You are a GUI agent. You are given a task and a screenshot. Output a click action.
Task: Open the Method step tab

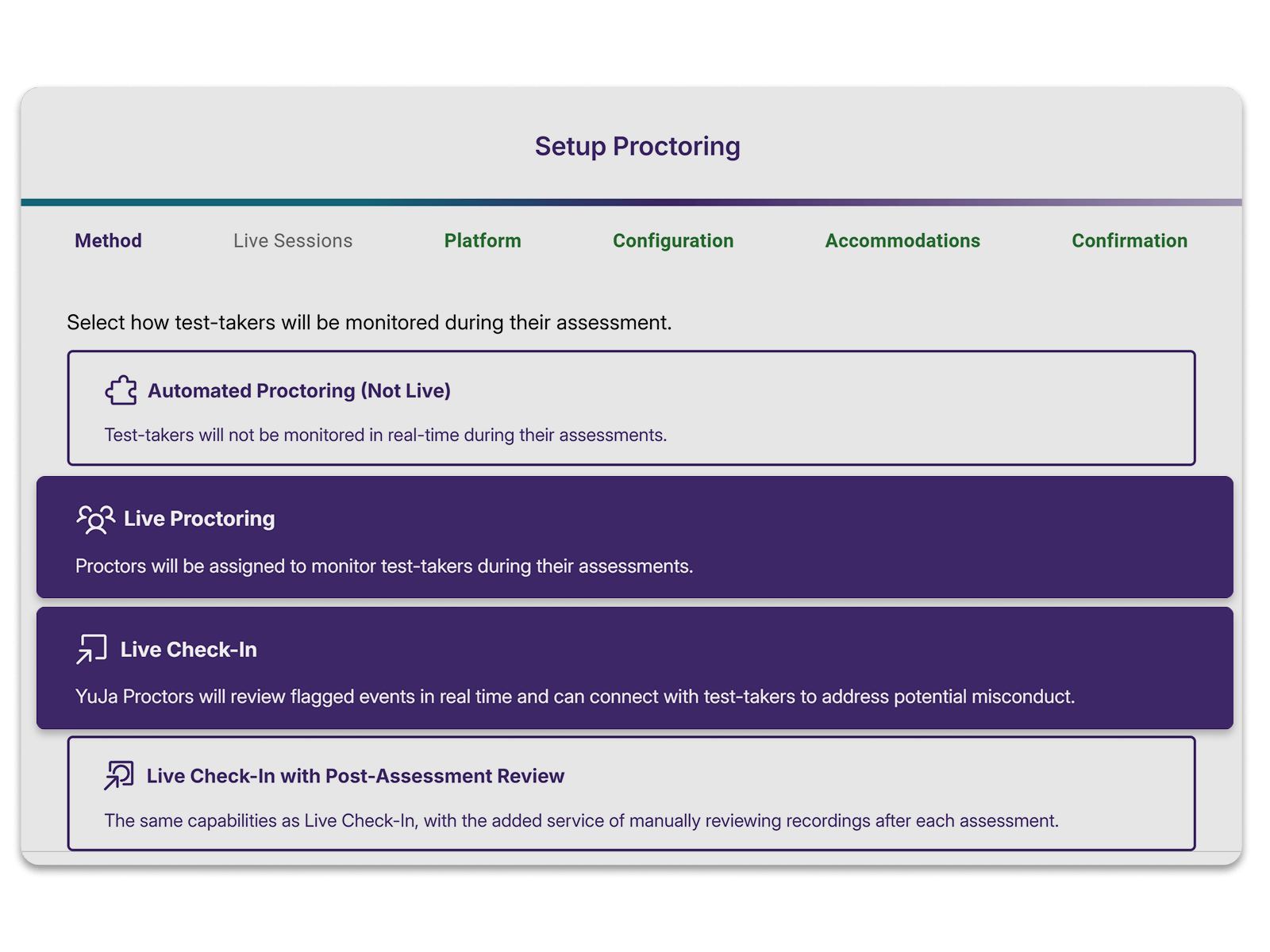(x=108, y=240)
